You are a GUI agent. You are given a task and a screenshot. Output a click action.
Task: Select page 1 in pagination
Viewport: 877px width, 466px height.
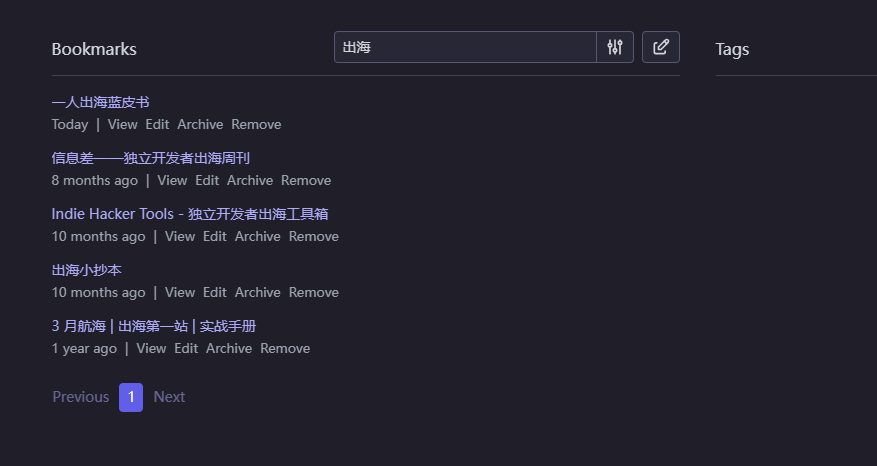tap(131, 397)
